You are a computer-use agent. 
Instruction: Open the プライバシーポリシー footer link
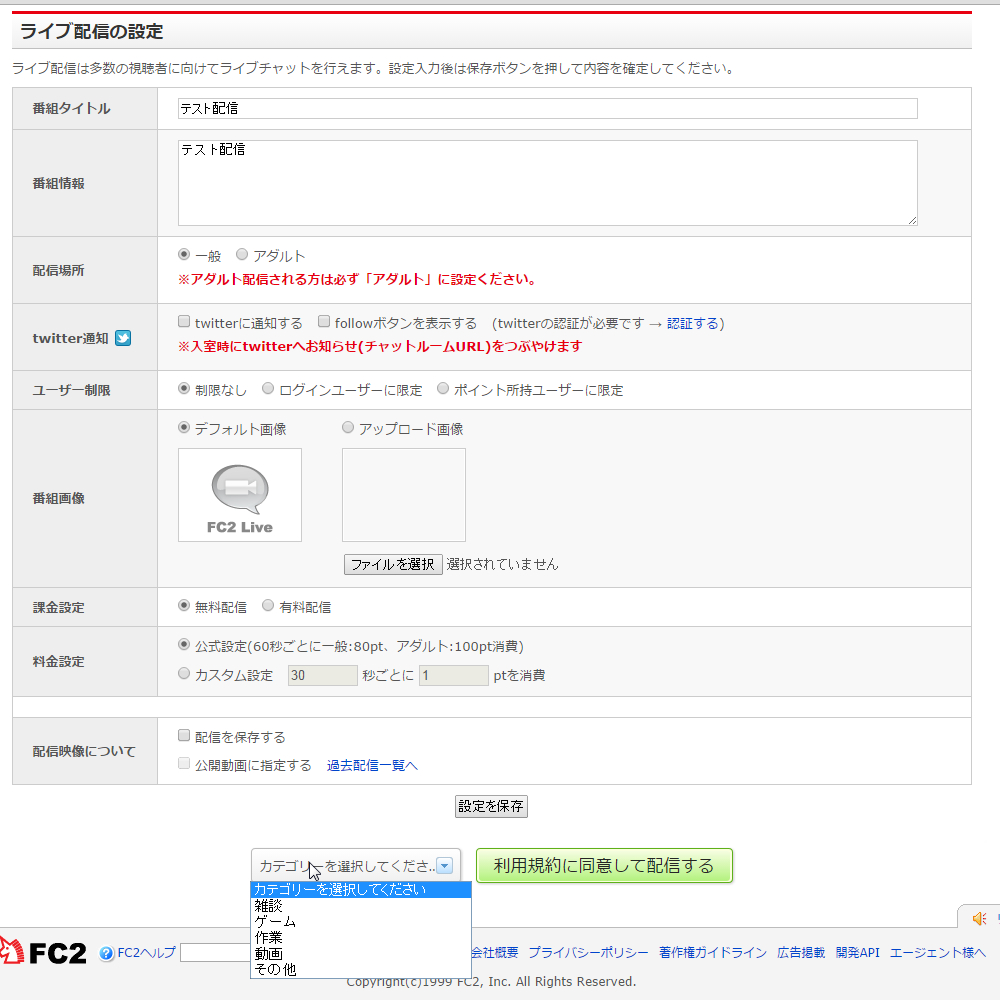[588, 953]
